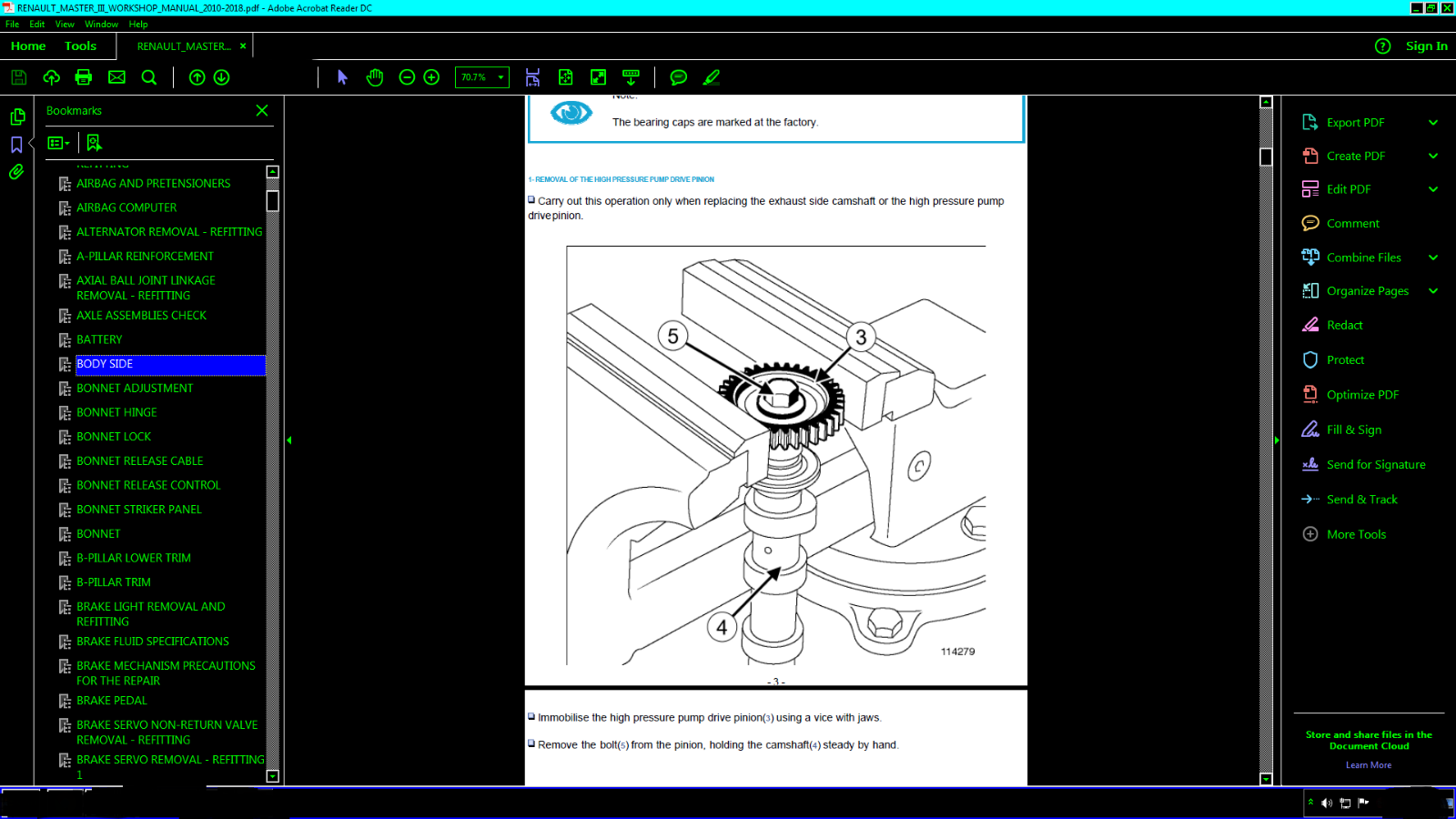Choose the Selection arrow tool

tap(342, 77)
